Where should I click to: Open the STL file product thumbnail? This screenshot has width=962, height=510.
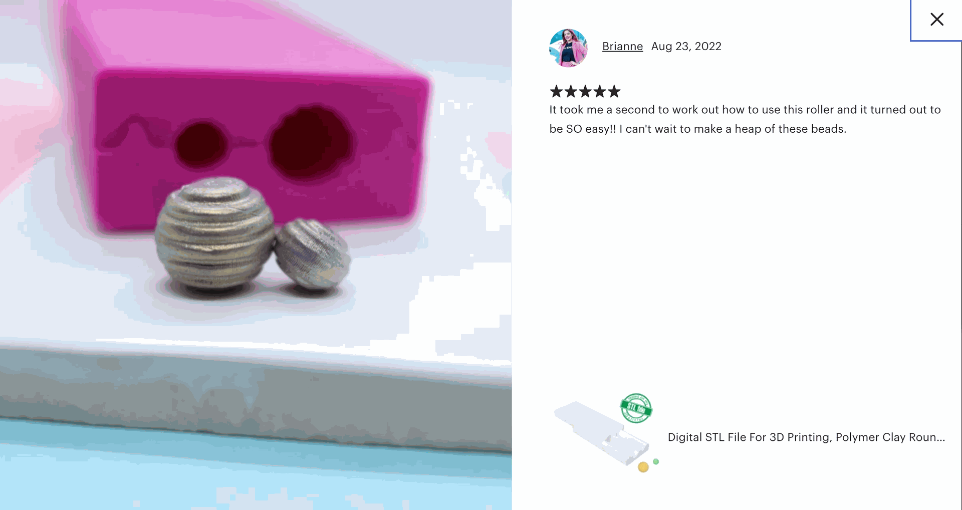tap(606, 435)
